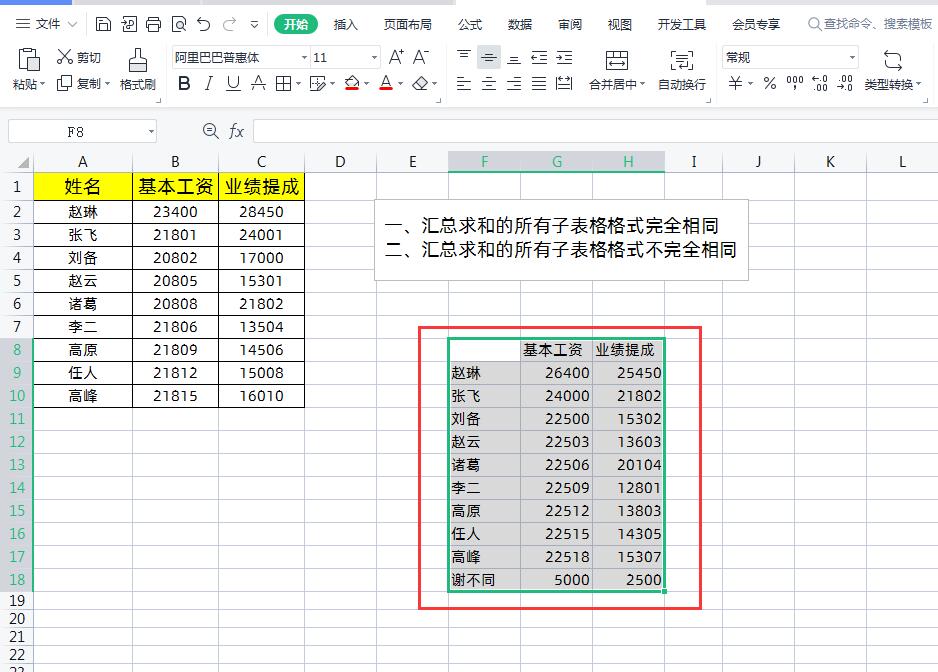Expand borders dropdown arrow
938x672 pixels.
298,83
